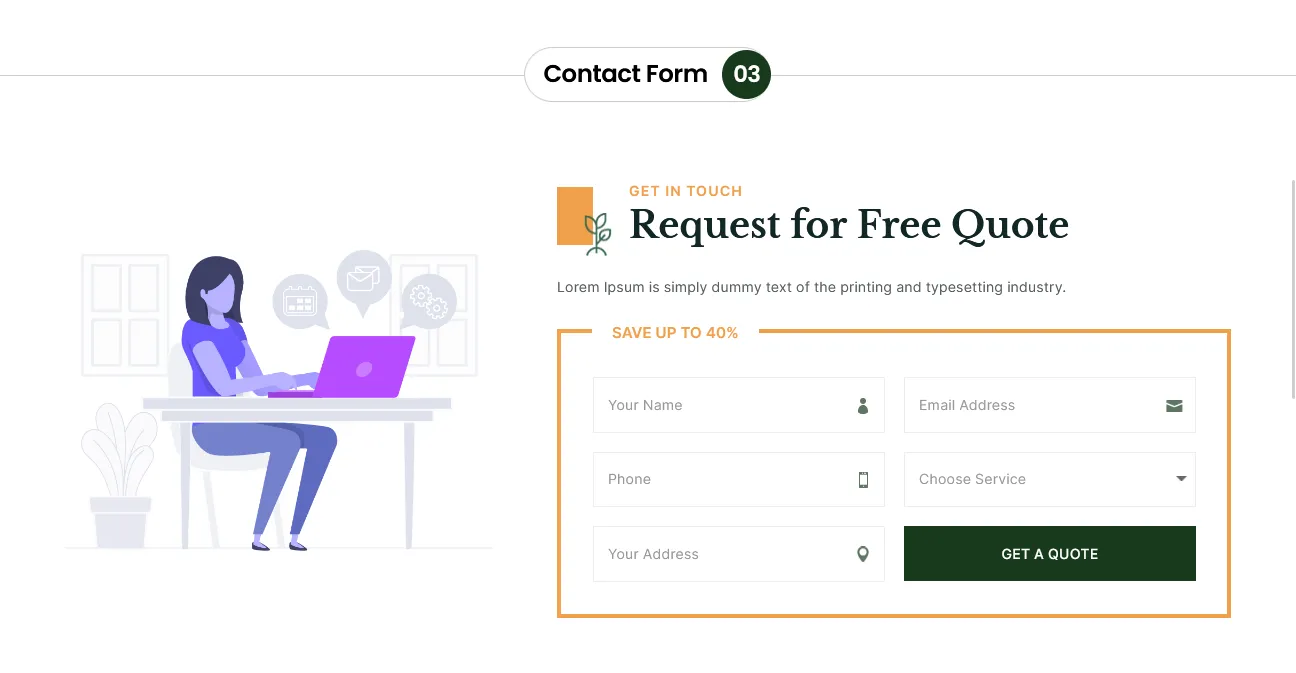The width and height of the screenshot is (1296, 673).
Task: Click the plant sprout icon beside the heading
Action: [x=597, y=234]
